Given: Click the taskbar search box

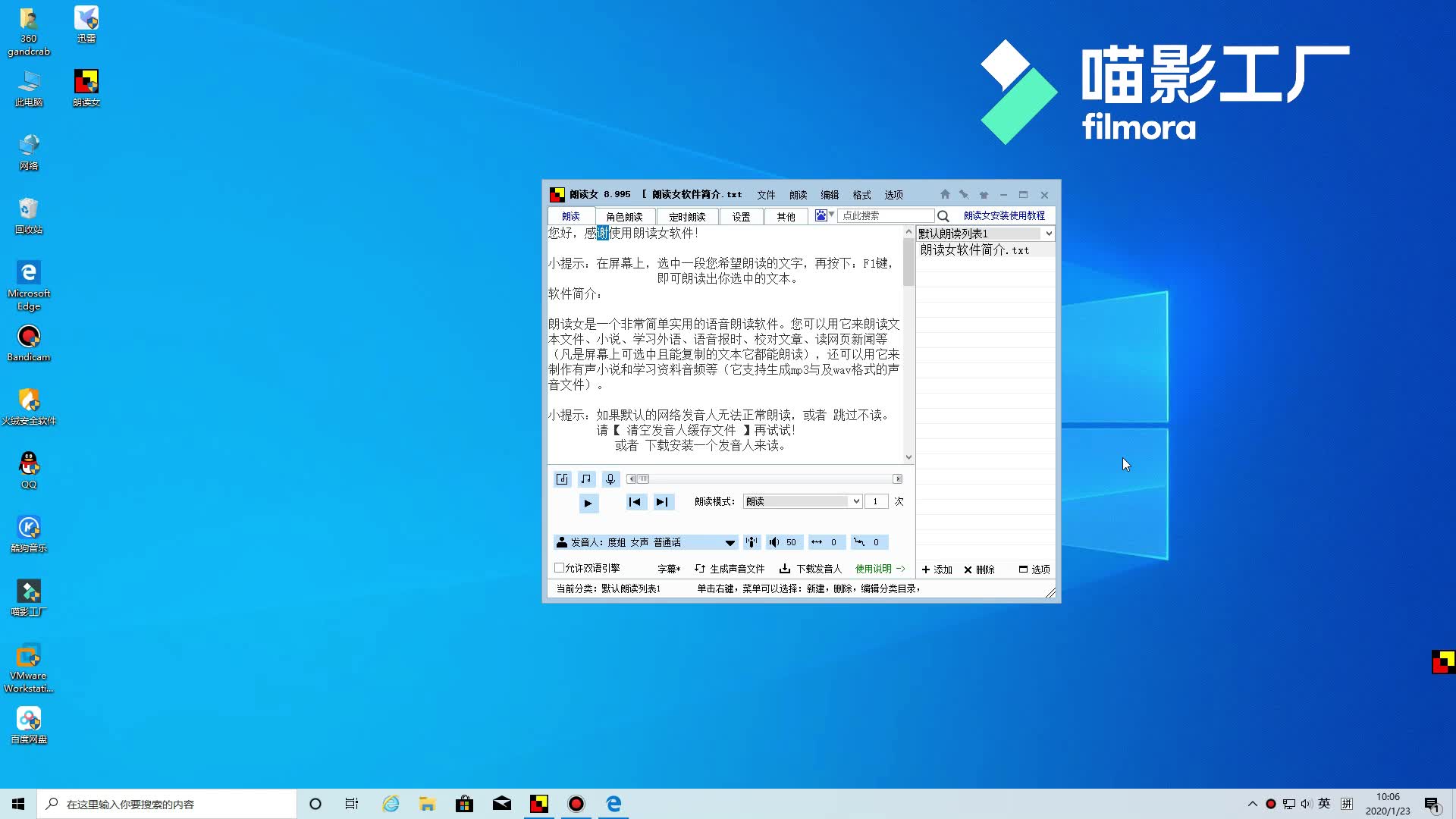Looking at the screenshot, I should click(167, 804).
